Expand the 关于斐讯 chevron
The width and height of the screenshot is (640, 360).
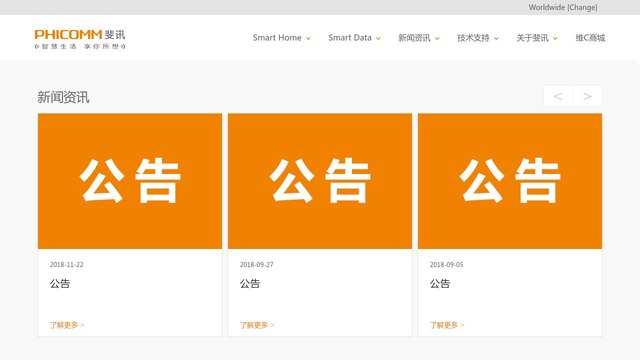[x=555, y=38]
